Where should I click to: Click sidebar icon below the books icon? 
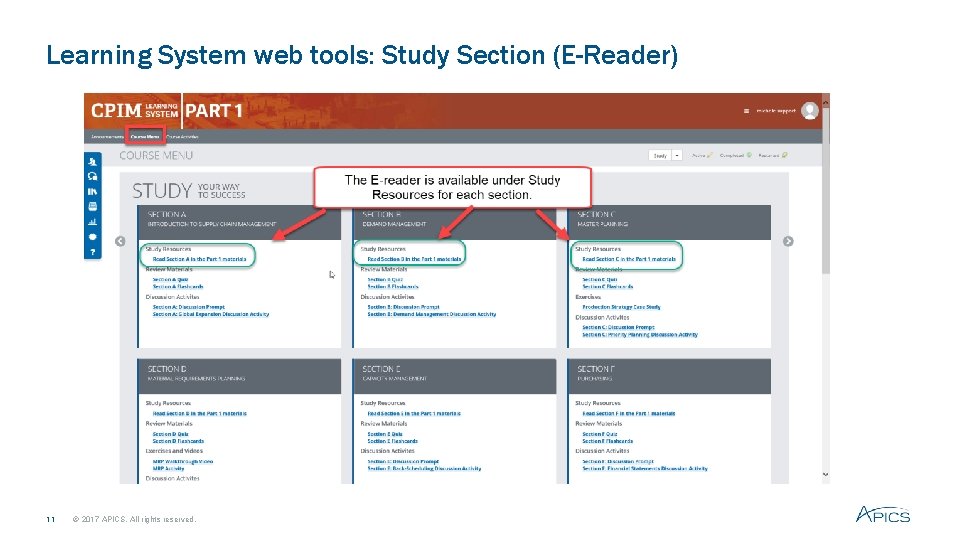(x=92, y=206)
